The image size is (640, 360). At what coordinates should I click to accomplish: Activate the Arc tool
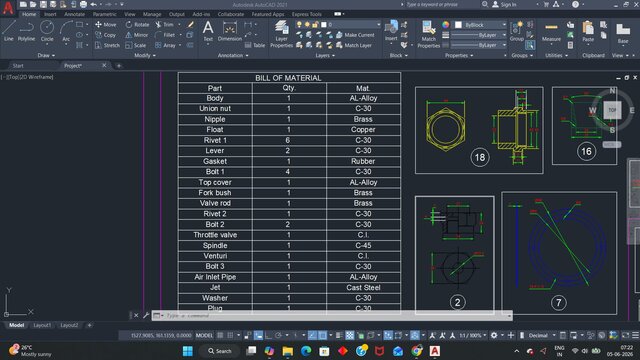tap(66, 31)
